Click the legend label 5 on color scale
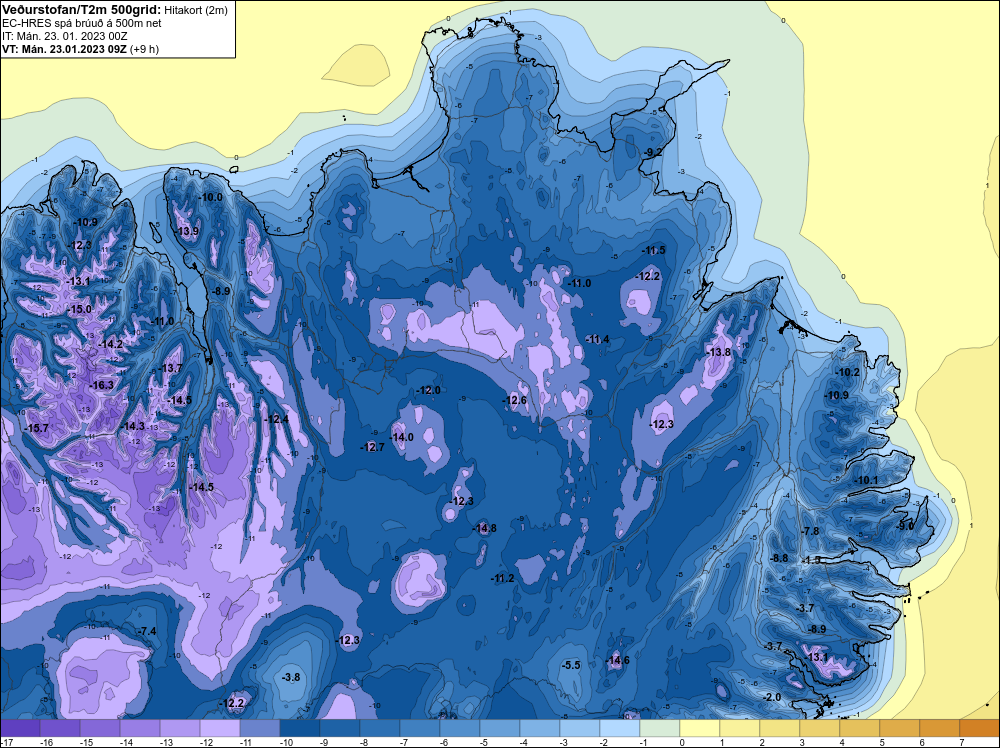 click(881, 742)
